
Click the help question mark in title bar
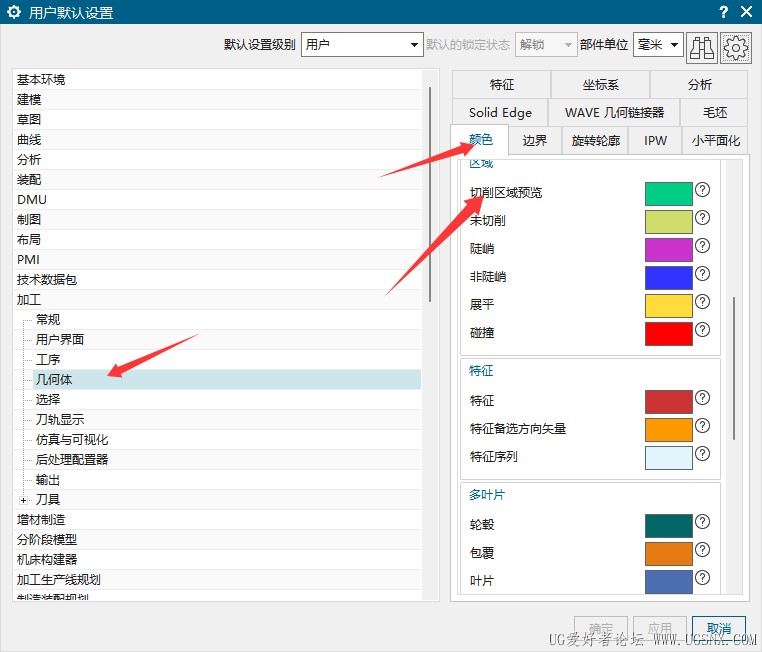724,12
